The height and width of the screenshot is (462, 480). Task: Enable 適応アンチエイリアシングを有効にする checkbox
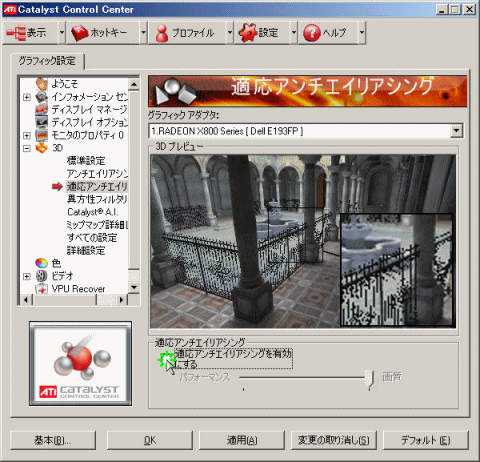[x=165, y=359]
